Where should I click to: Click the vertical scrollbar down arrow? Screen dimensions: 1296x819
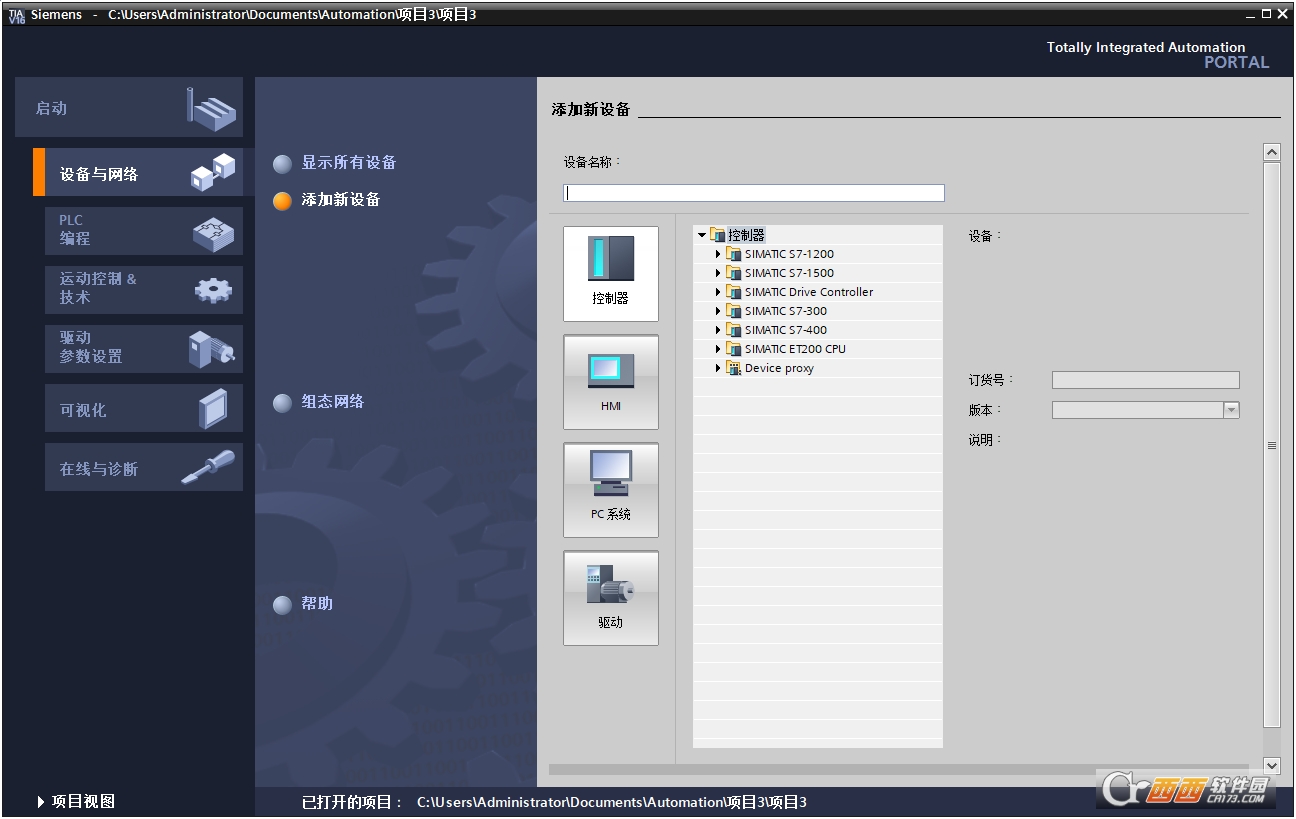click(x=1272, y=765)
